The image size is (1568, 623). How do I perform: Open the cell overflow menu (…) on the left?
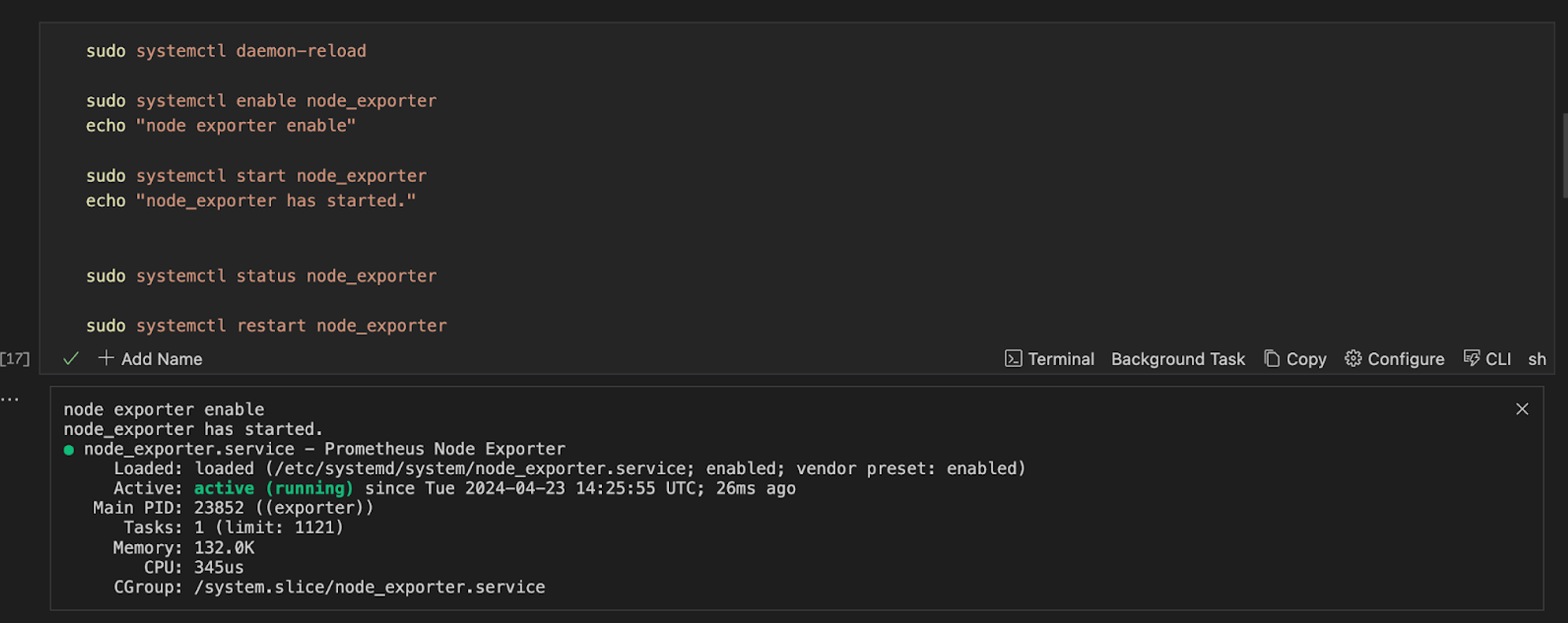(11, 399)
